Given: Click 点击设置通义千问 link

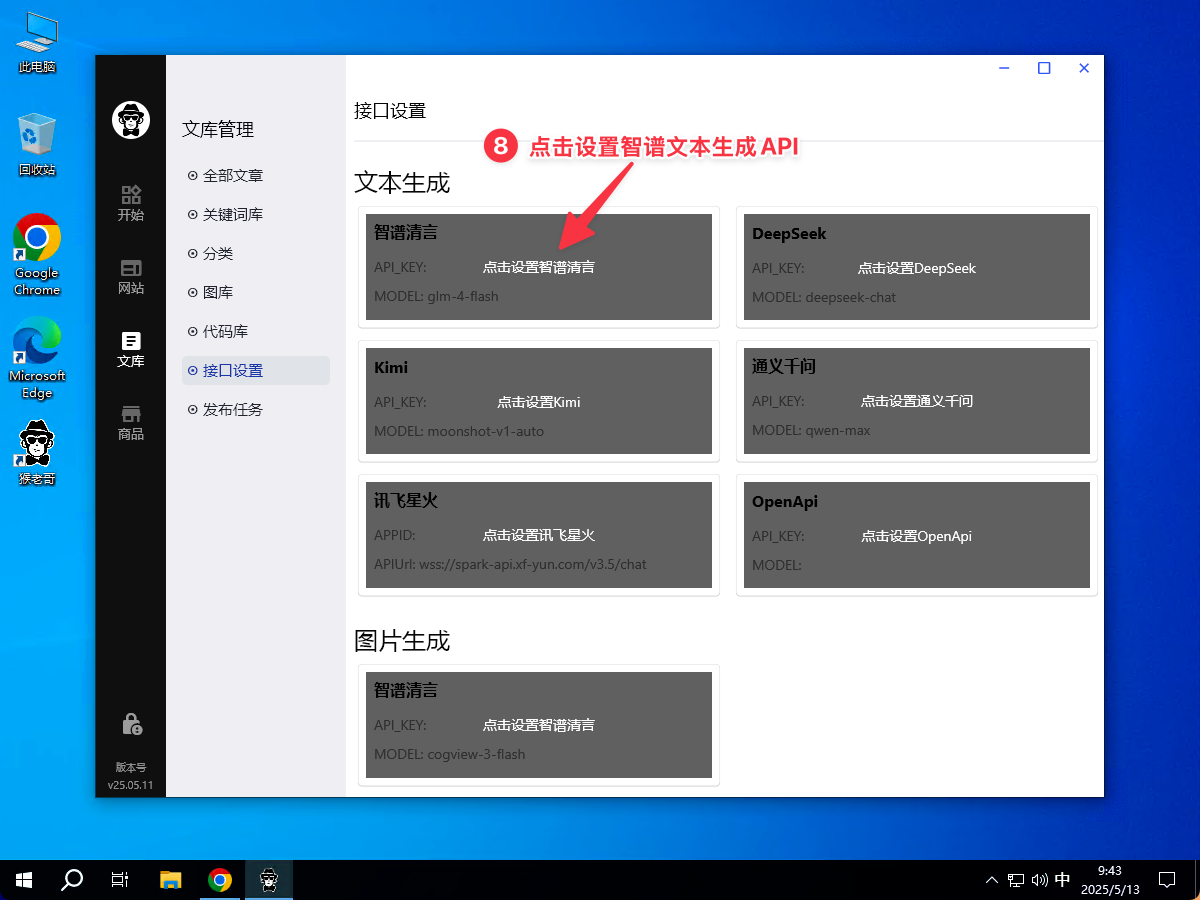Looking at the screenshot, I should (917, 402).
